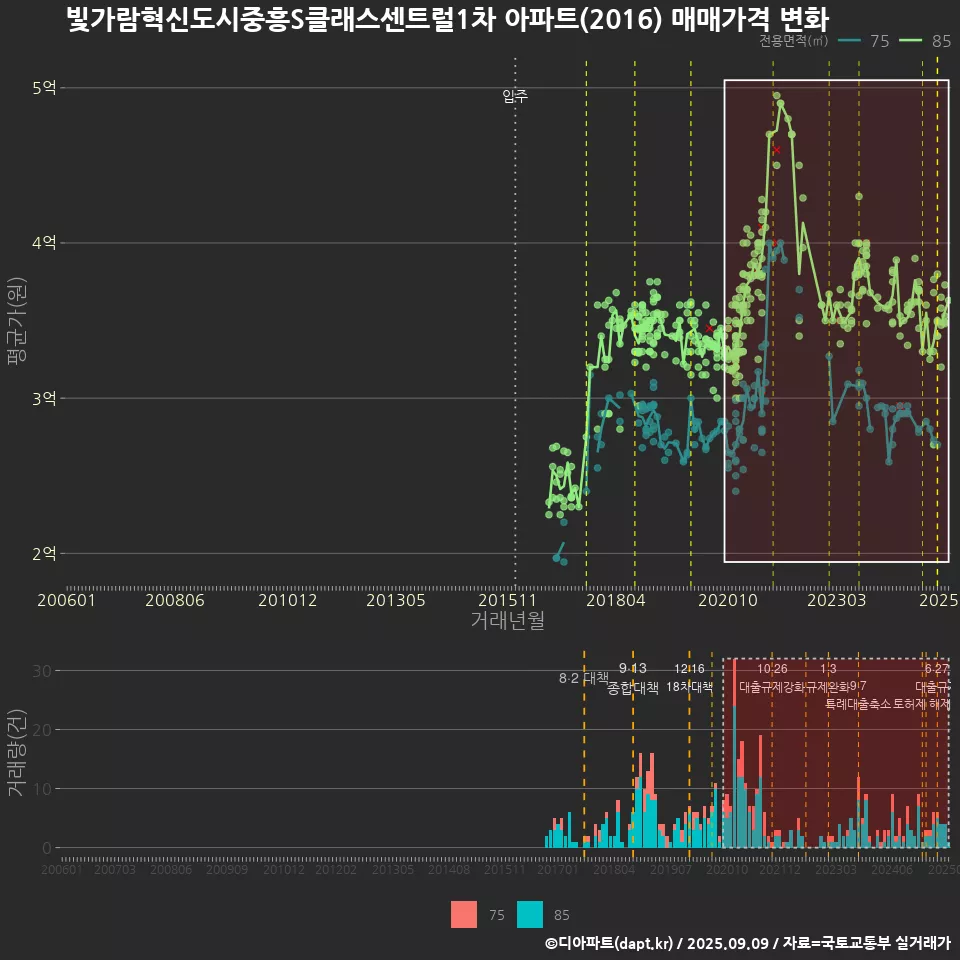Image resolution: width=960 pixels, height=960 pixels.
Task: Click 202112 on the volume chart axis
Action: [780, 869]
